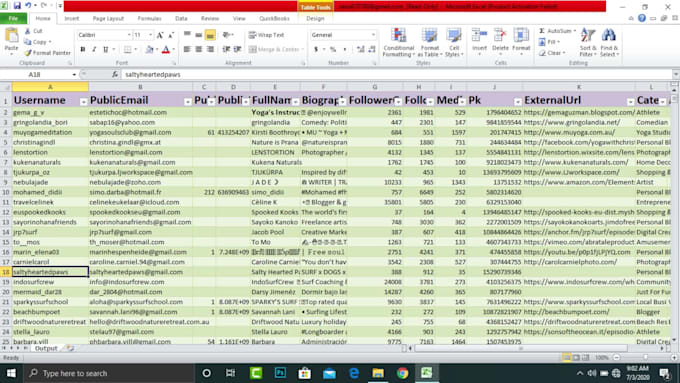Screen dimensions: 680x383
Task: Switch to the Data tab
Action: tap(181, 19)
